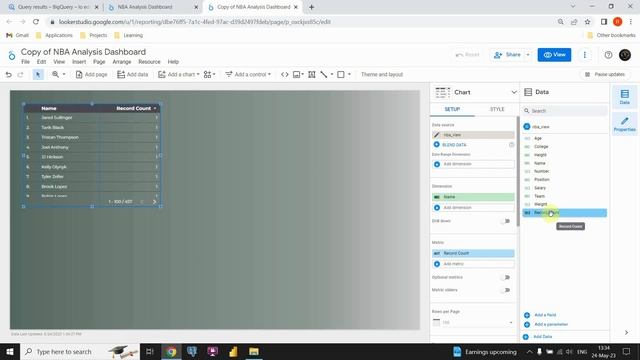Edit the nba_view data source pencil
This screenshot has width=640, height=360.
point(436,135)
